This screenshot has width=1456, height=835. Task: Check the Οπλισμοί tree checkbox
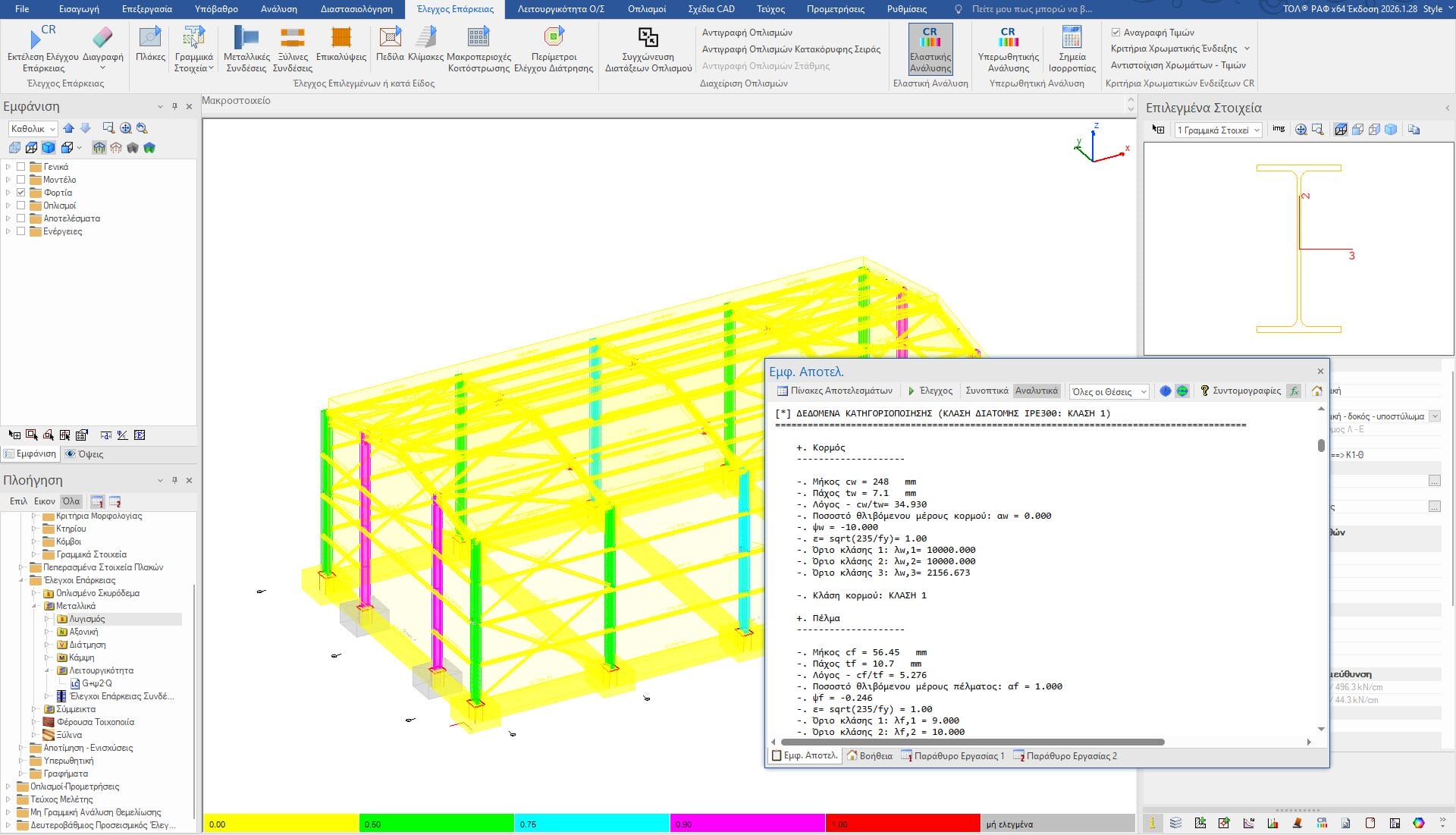click(21, 206)
